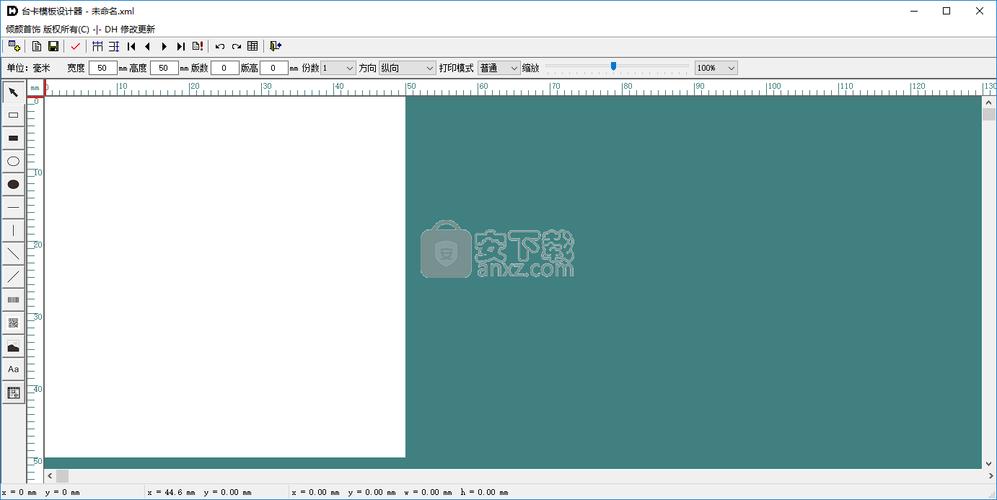Click the 倾颜首饰 版权所有(C) text

tap(48, 29)
